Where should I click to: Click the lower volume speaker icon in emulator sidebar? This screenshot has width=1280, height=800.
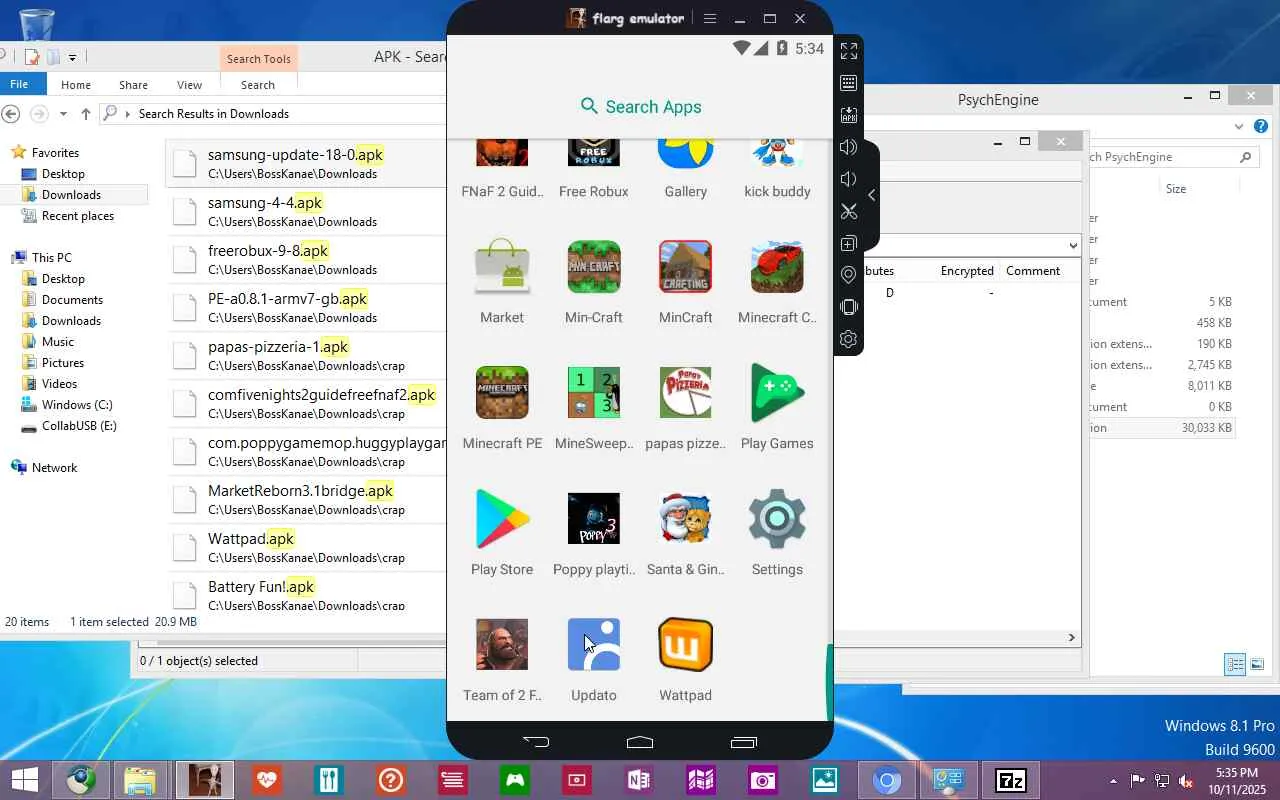(849, 179)
